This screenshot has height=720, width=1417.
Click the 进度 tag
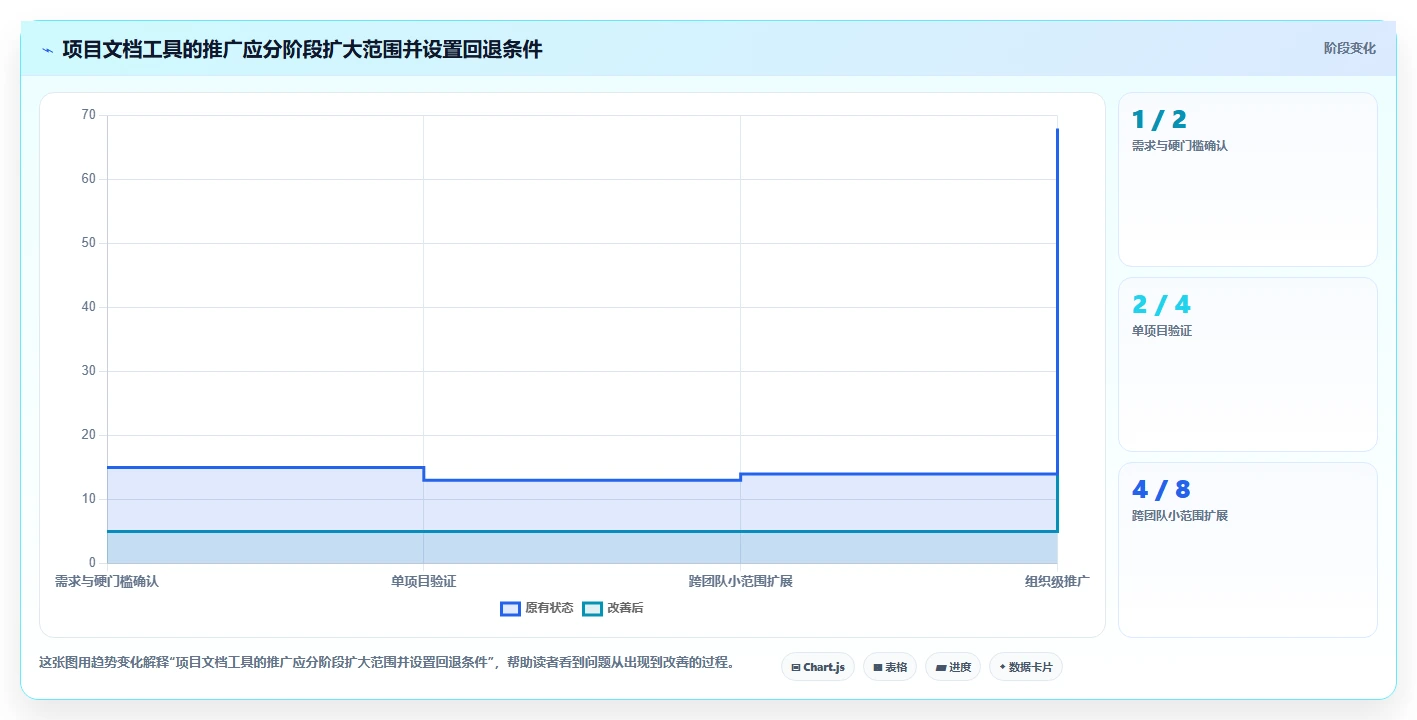pyautogui.click(x=953, y=667)
